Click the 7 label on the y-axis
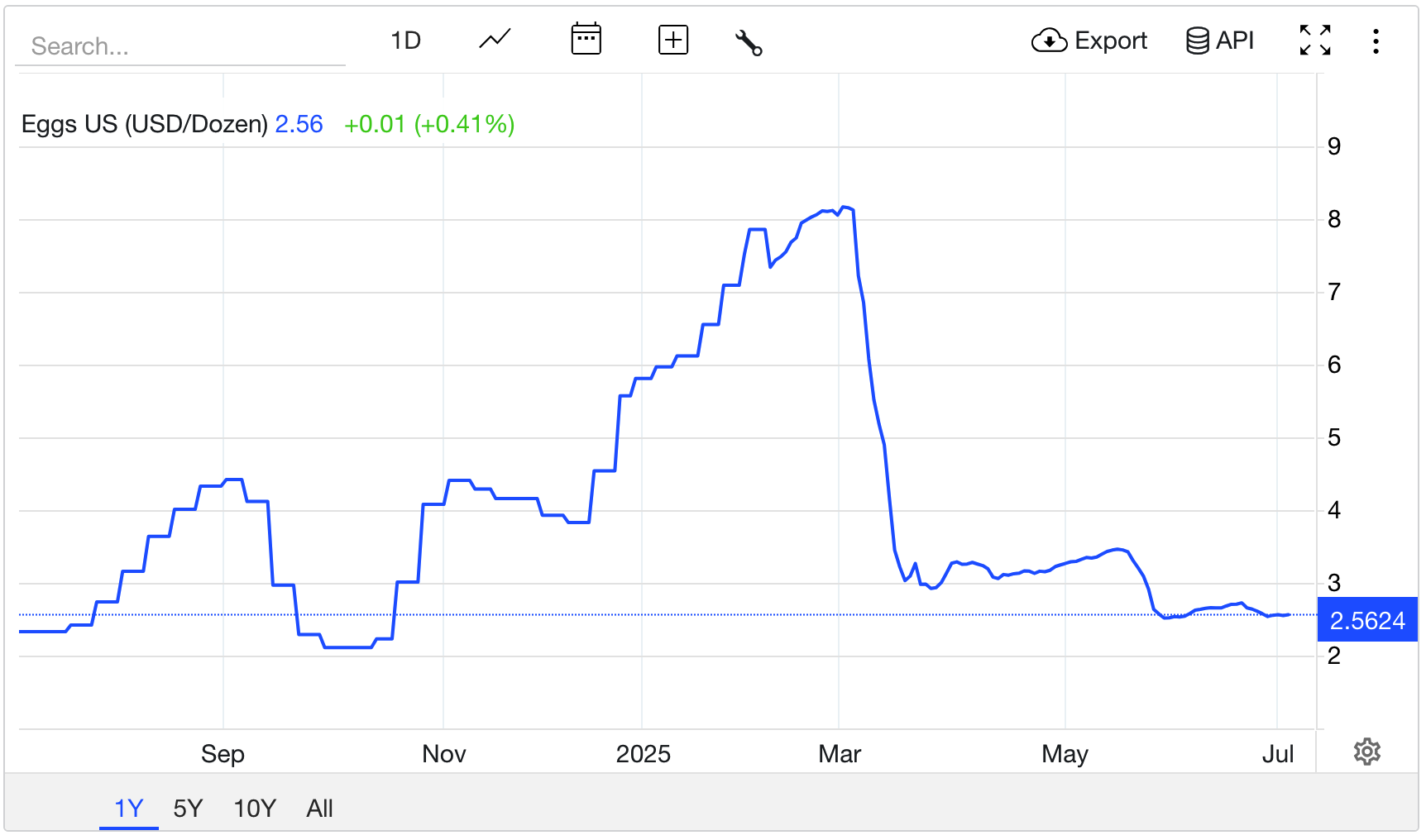Screen dimensions: 1426x840 [1334, 292]
